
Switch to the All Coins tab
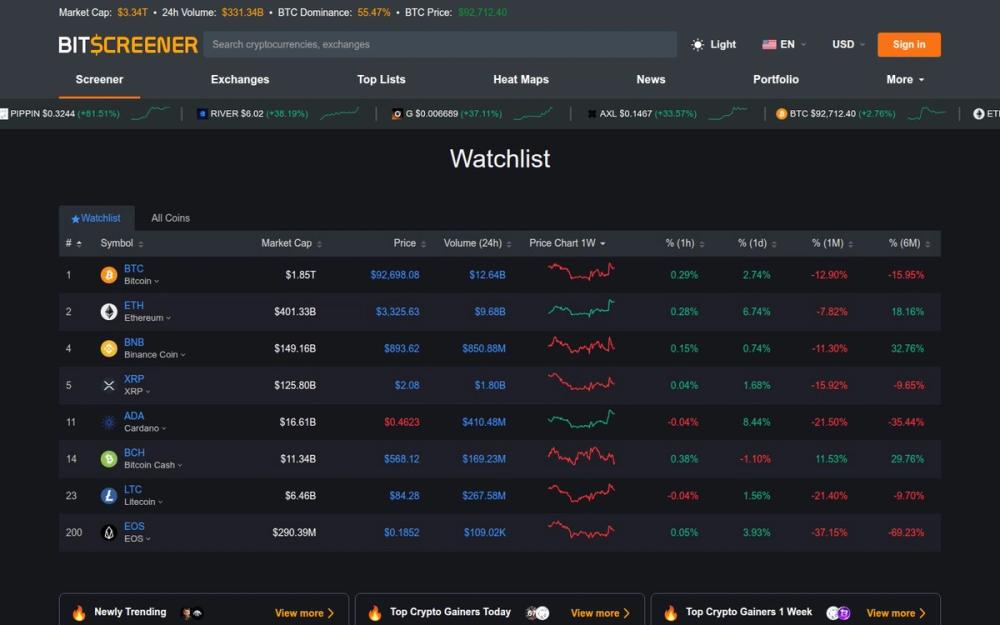coord(170,218)
